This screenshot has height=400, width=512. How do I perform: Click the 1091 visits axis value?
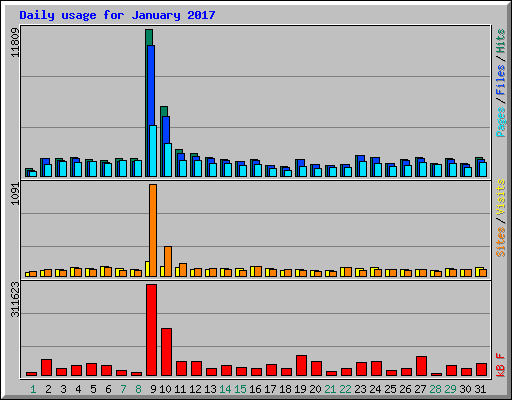[15, 194]
